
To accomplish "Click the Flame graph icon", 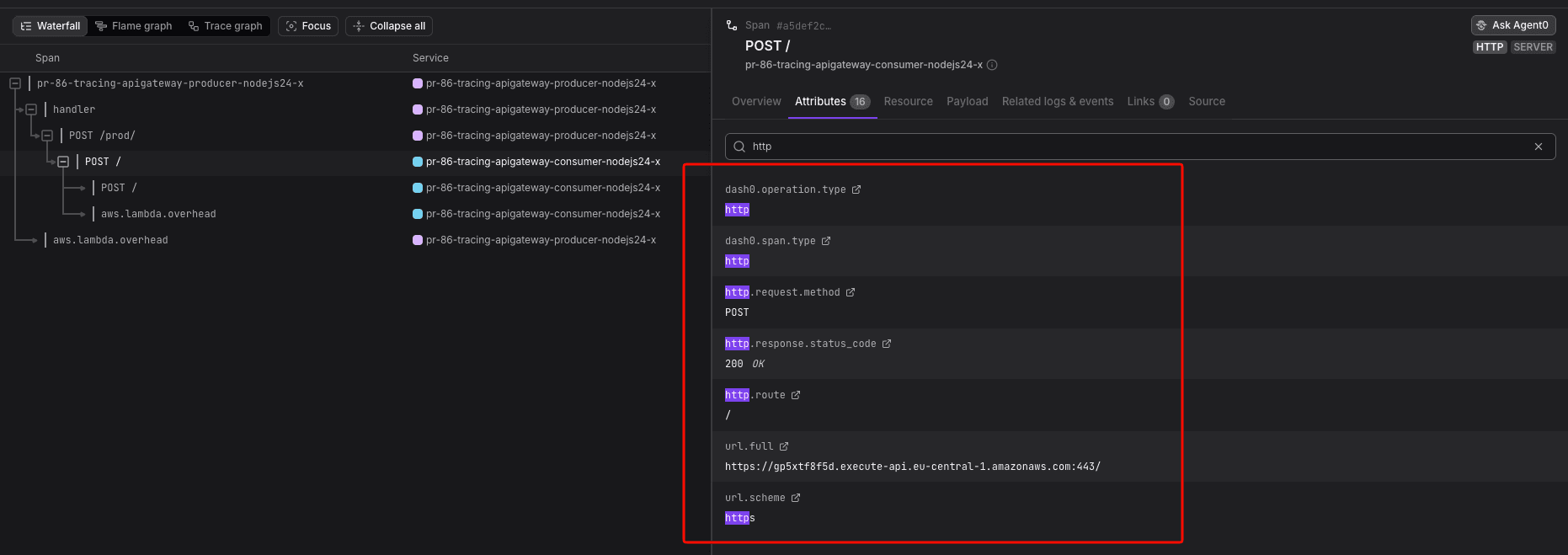I will [101, 26].
